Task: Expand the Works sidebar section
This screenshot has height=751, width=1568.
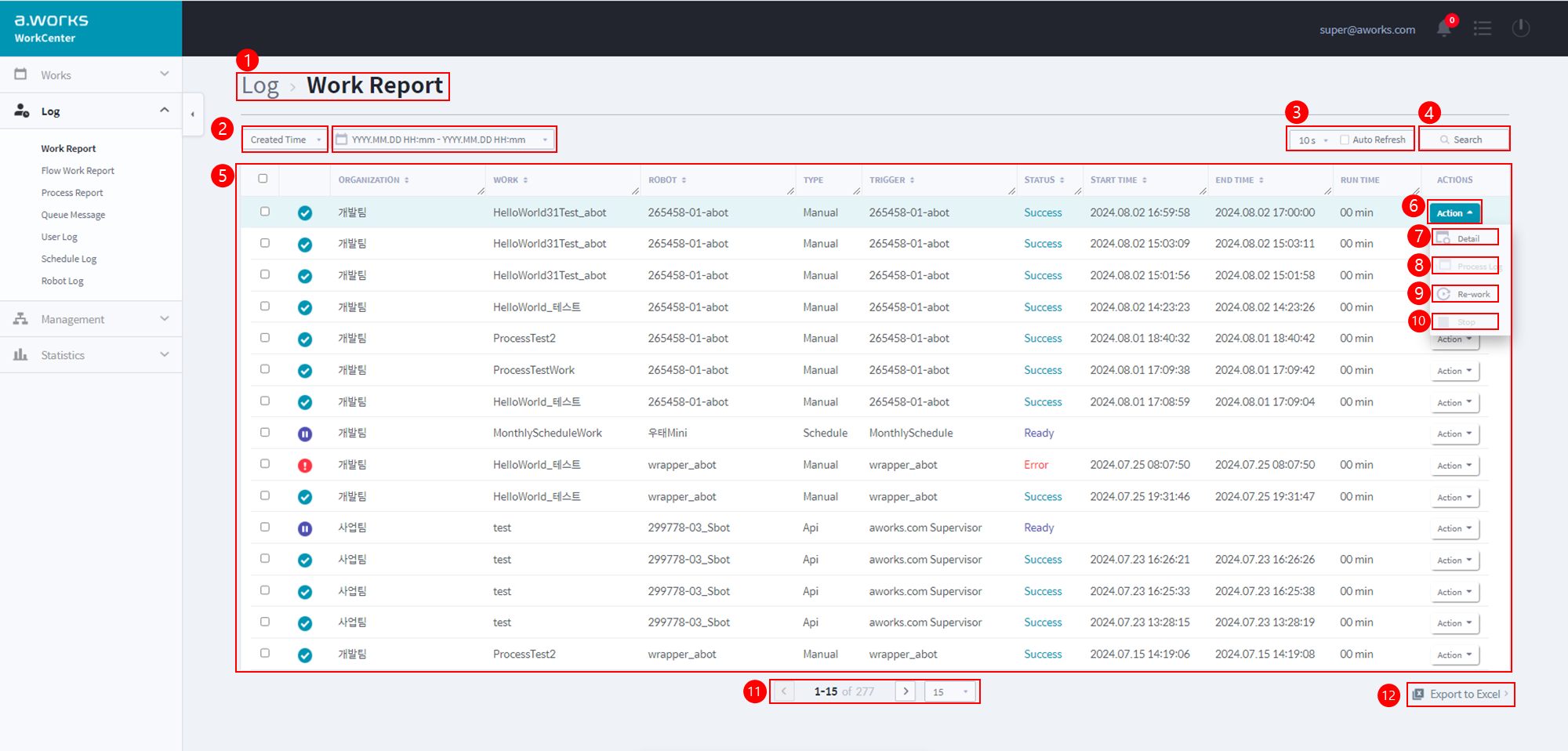Action: pyautogui.click(x=91, y=74)
